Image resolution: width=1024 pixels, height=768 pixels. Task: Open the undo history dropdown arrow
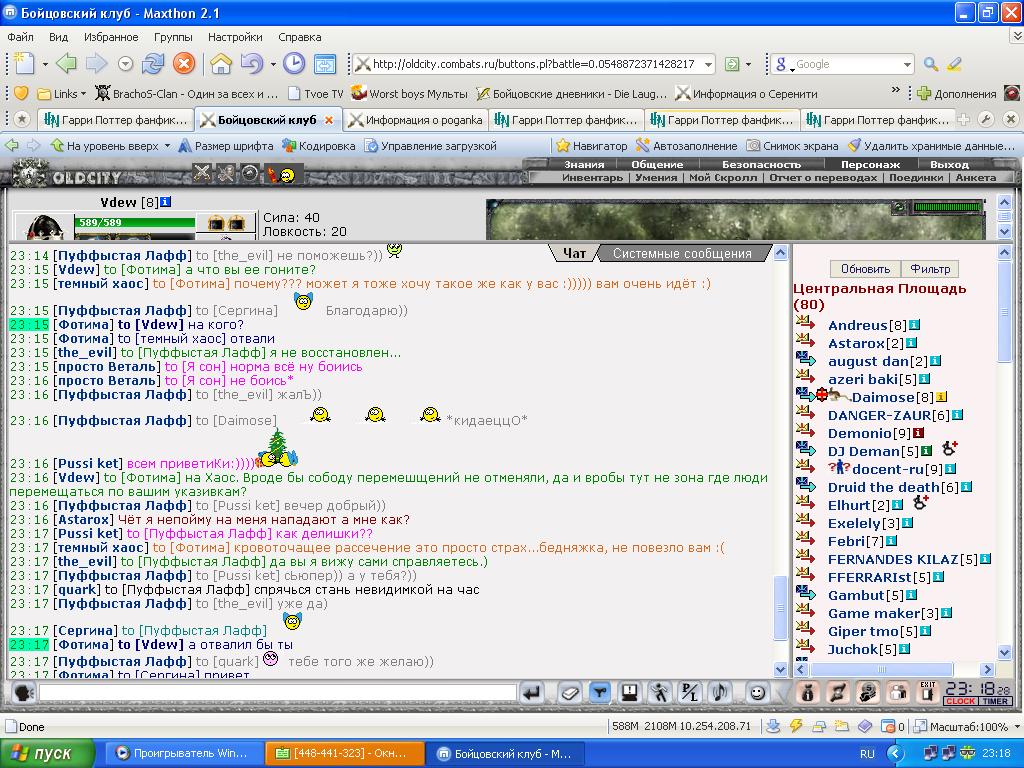pos(272,64)
